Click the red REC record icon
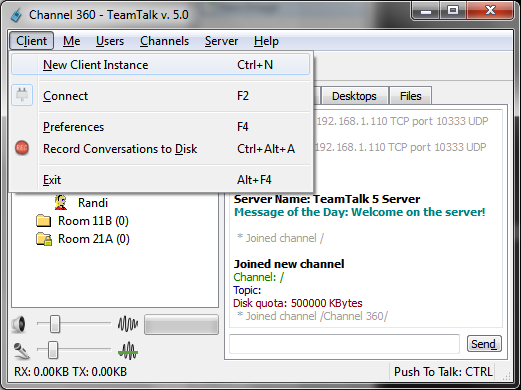Viewport: 521px width, 390px height. tap(22, 148)
